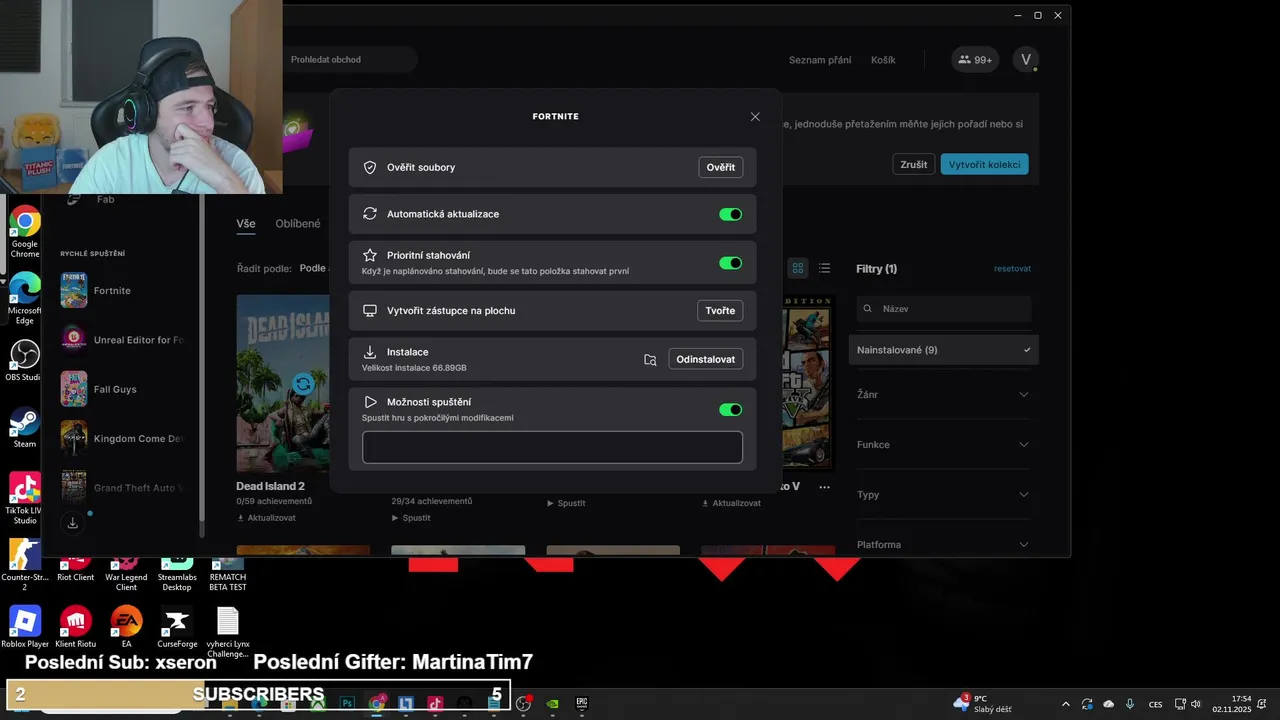Click the download icon beside Instalace

pos(370,352)
